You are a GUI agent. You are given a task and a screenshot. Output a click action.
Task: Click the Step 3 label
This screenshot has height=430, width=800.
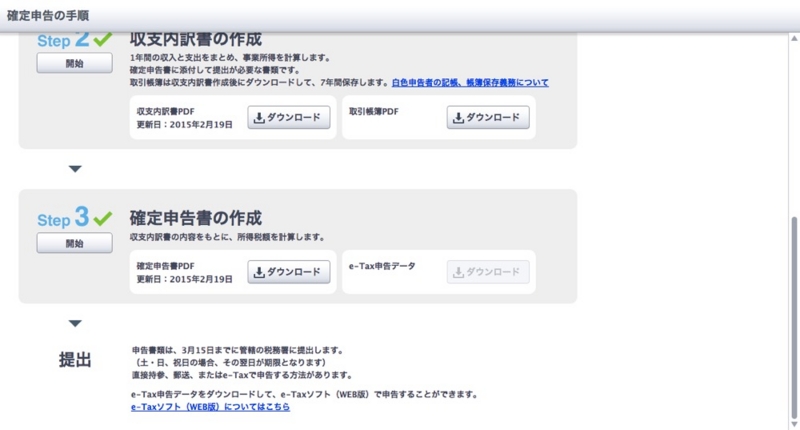point(63,218)
